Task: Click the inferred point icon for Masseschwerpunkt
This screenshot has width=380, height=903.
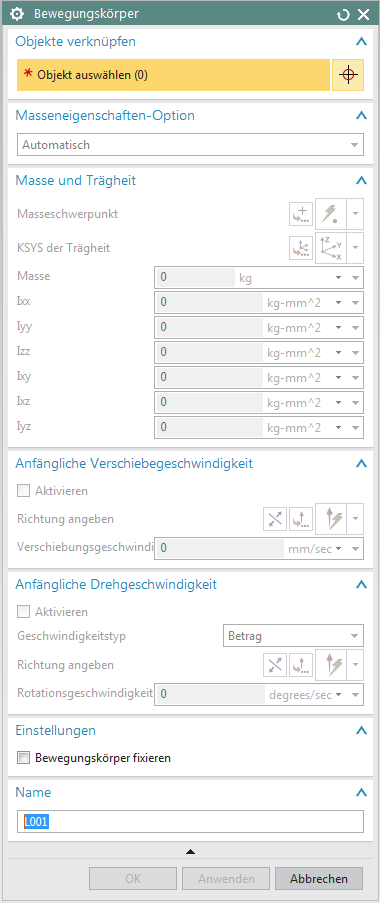Action: tap(331, 214)
